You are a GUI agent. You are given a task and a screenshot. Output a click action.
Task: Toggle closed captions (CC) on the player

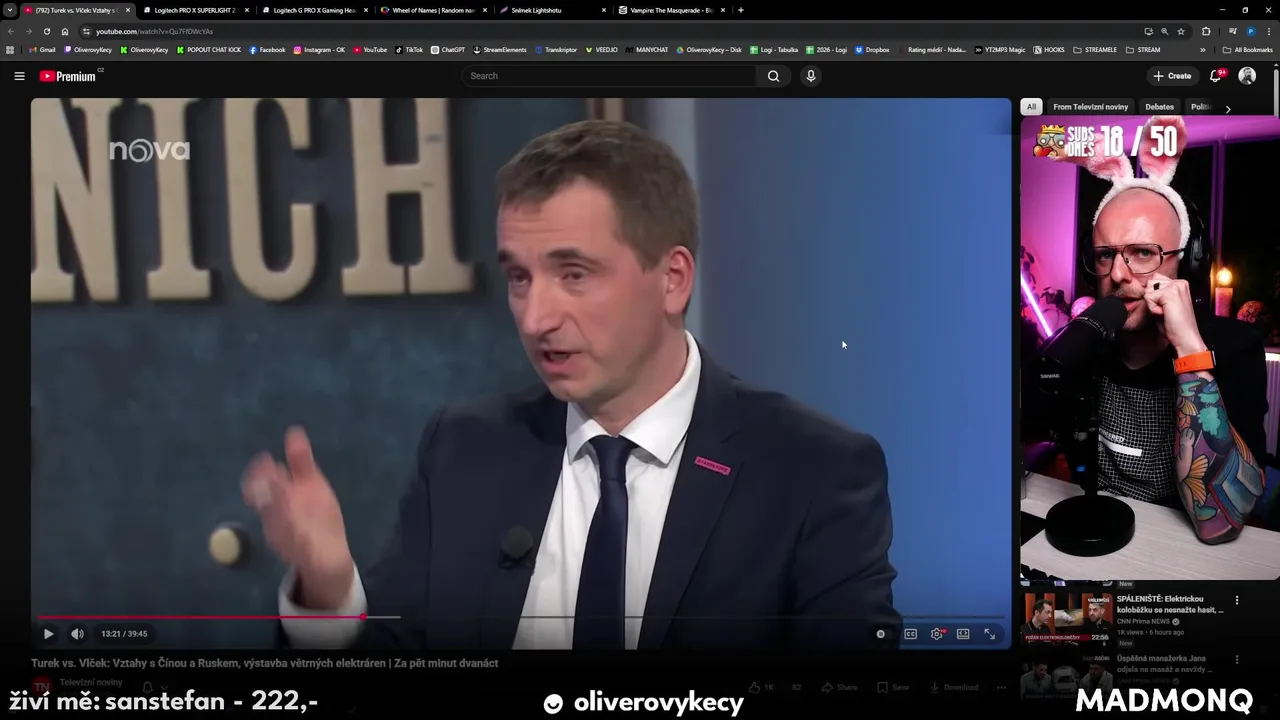(x=910, y=634)
